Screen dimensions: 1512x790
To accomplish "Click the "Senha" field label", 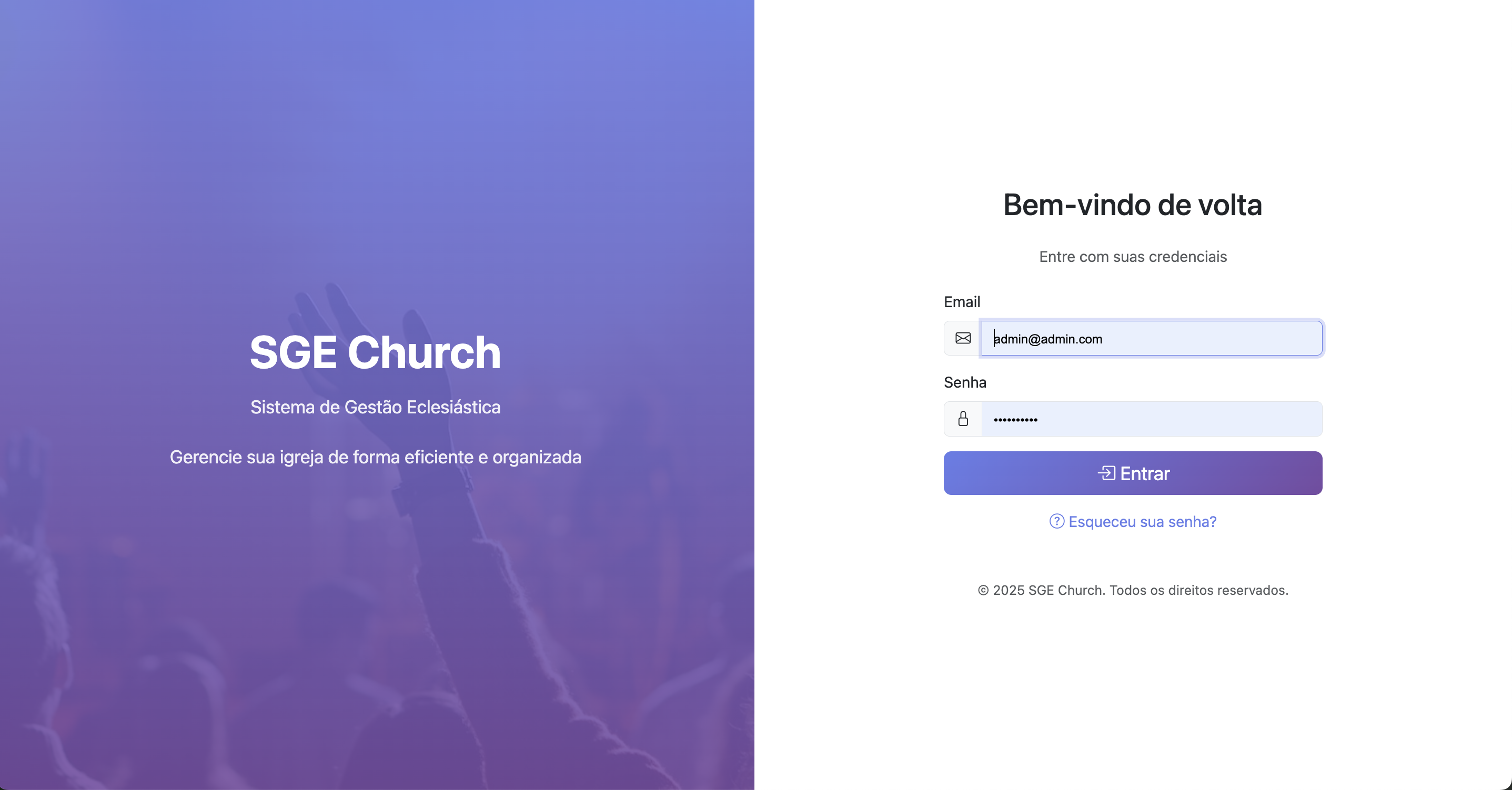I will pyautogui.click(x=964, y=382).
